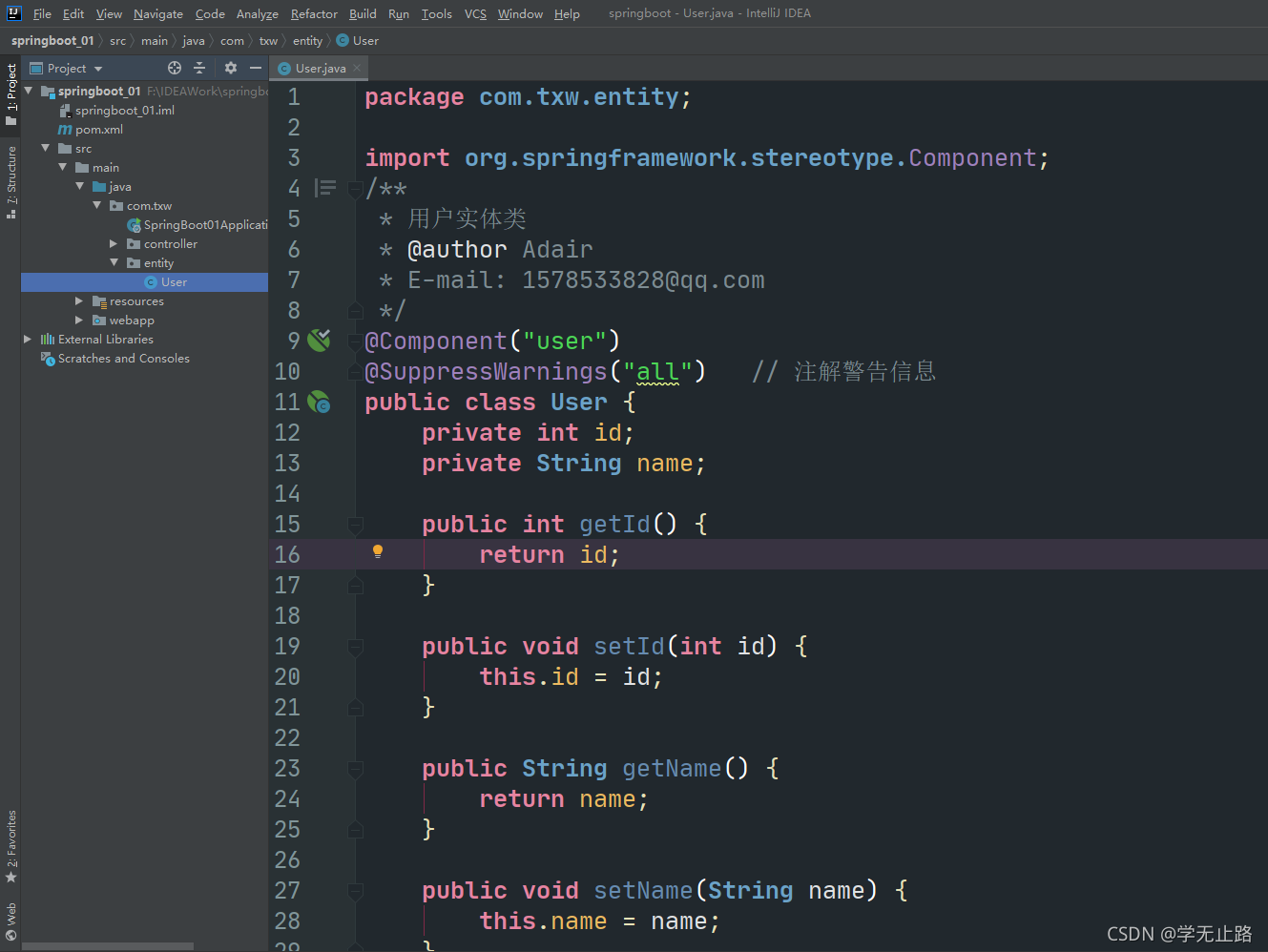The width and height of the screenshot is (1268, 952).
Task: Open the Analyze menu
Action: [x=258, y=13]
